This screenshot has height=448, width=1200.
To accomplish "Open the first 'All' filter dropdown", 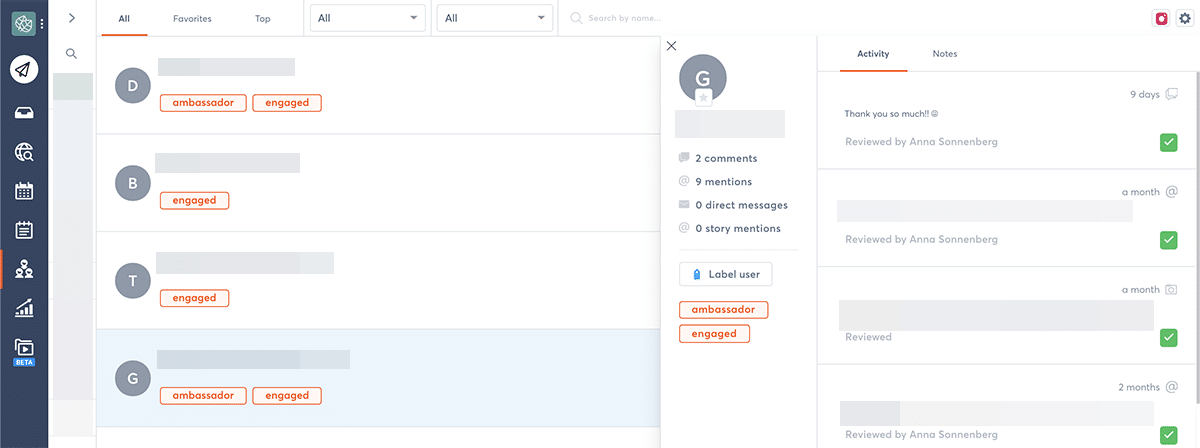I will (x=367, y=18).
